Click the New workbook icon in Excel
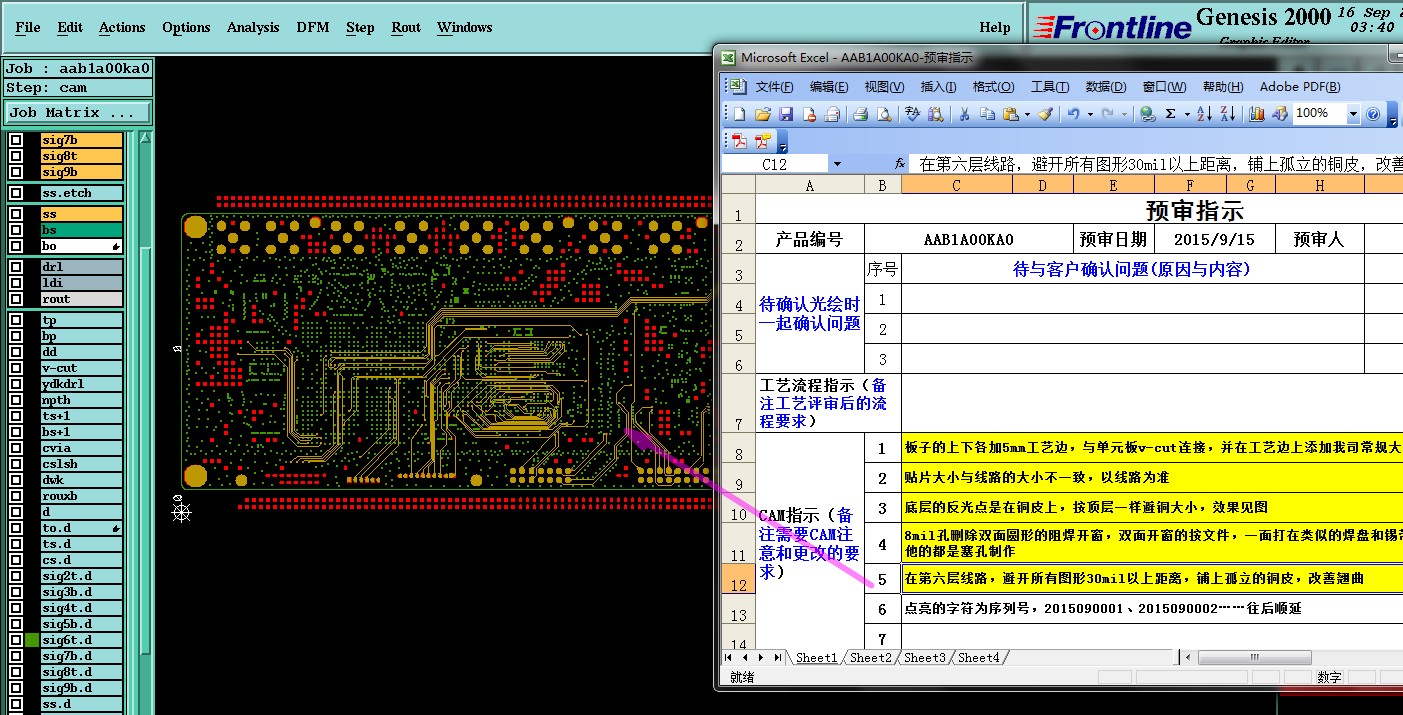The width and height of the screenshot is (1403, 715). 740,114
